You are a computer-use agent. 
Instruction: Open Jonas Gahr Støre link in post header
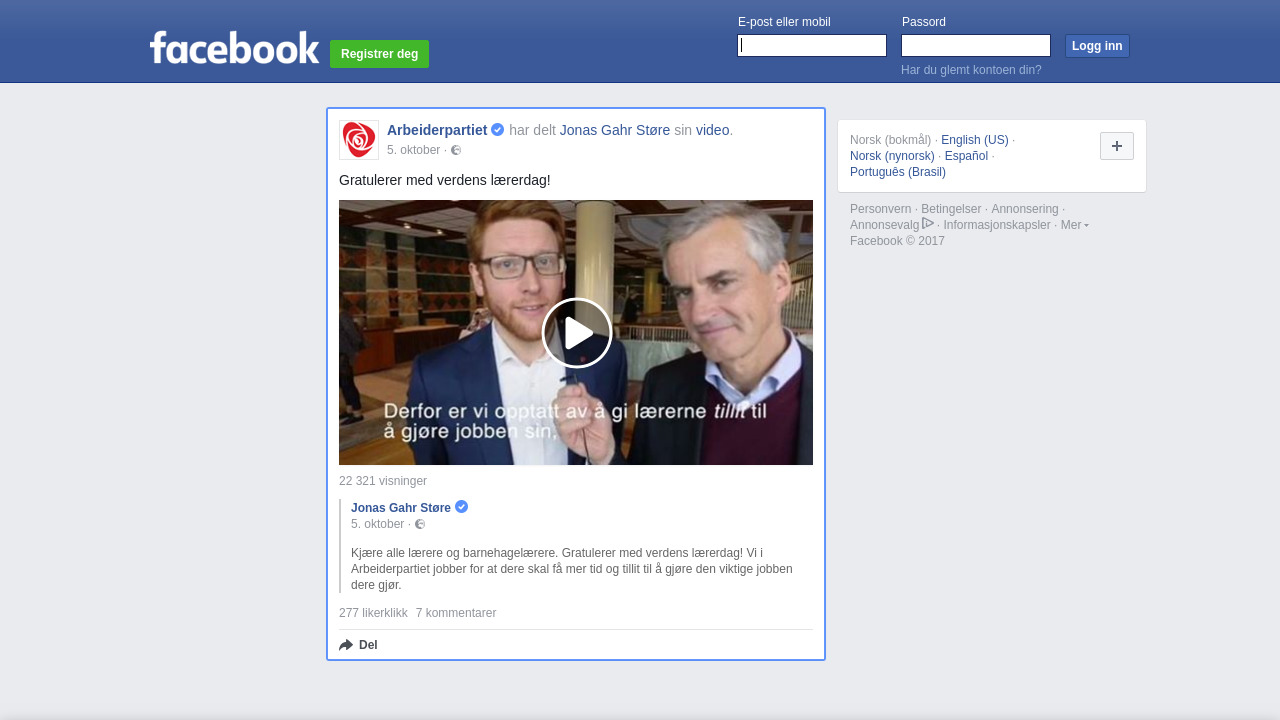(x=615, y=130)
